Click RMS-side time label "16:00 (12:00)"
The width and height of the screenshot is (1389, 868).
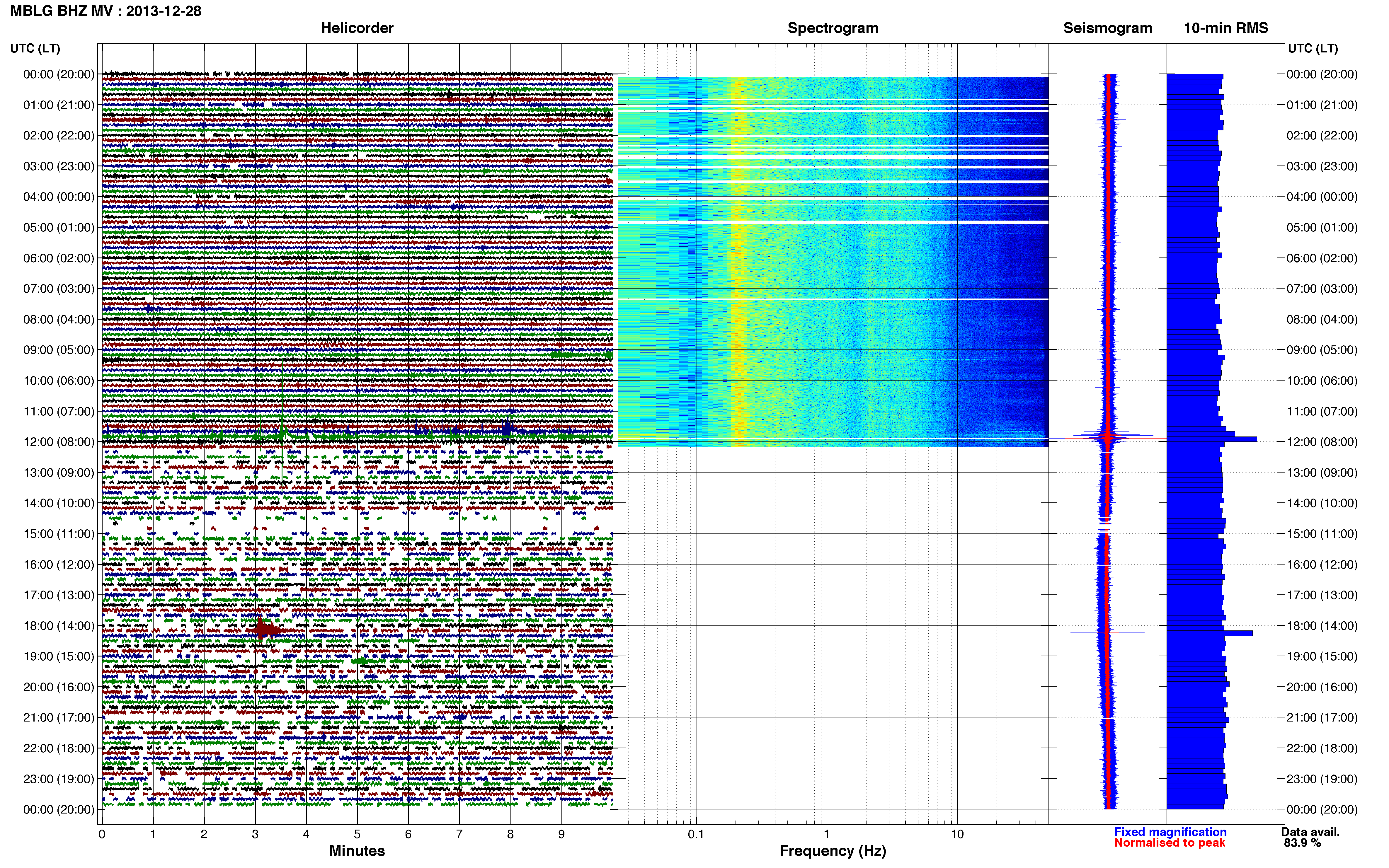coord(1322,565)
